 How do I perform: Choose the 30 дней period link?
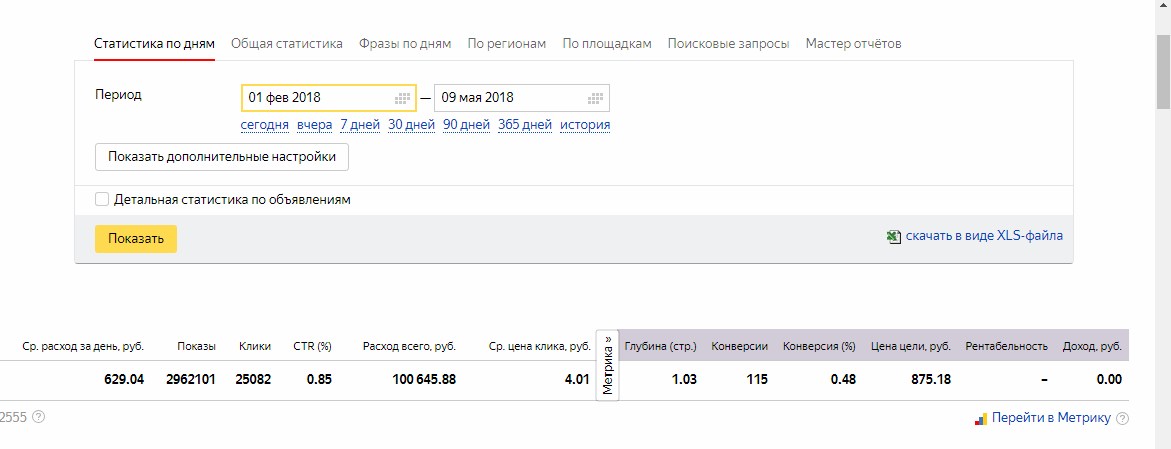(x=411, y=125)
